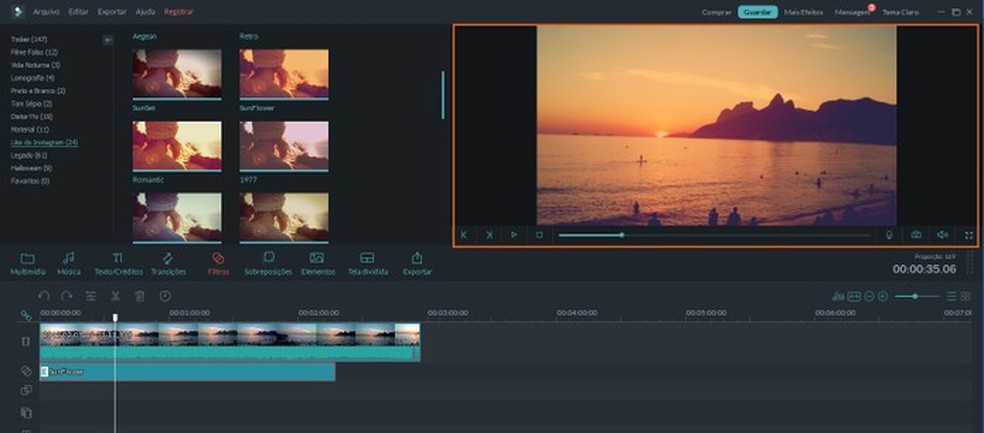
Task: Delete clip with the trash icon
Action: click(140, 296)
